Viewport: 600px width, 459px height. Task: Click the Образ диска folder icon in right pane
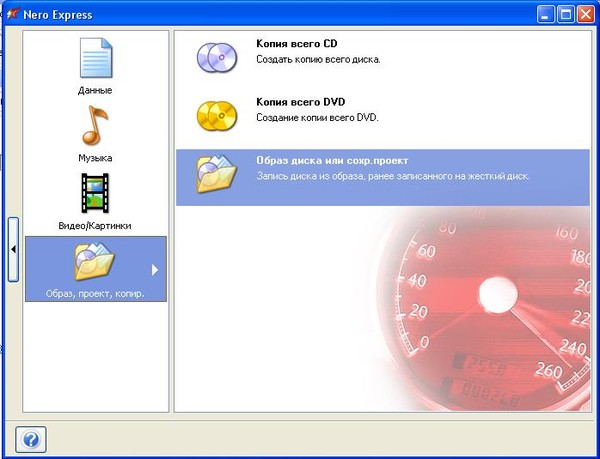pyautogui.click(x=217, y=174)
